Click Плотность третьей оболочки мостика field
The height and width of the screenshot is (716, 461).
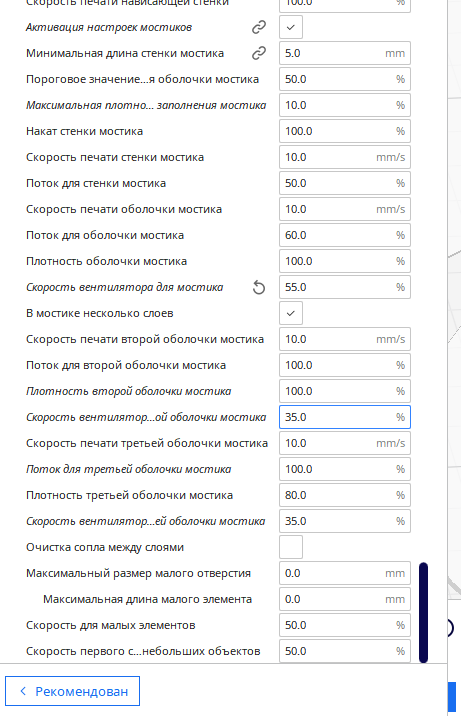pyautogui.click(x=345, y=495)
